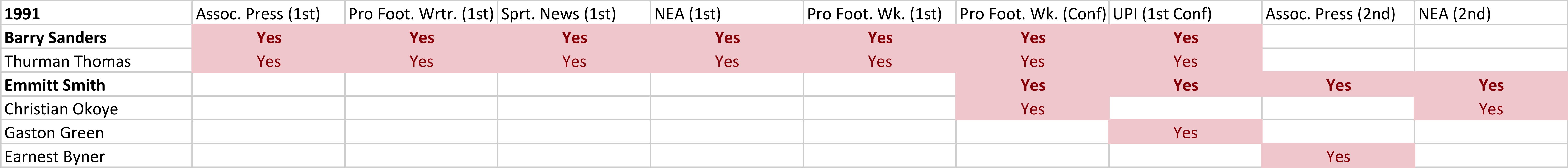Select the 1991 header cell
The width and height of the screenshot is (1568, 168).
[x=96, y=13]
